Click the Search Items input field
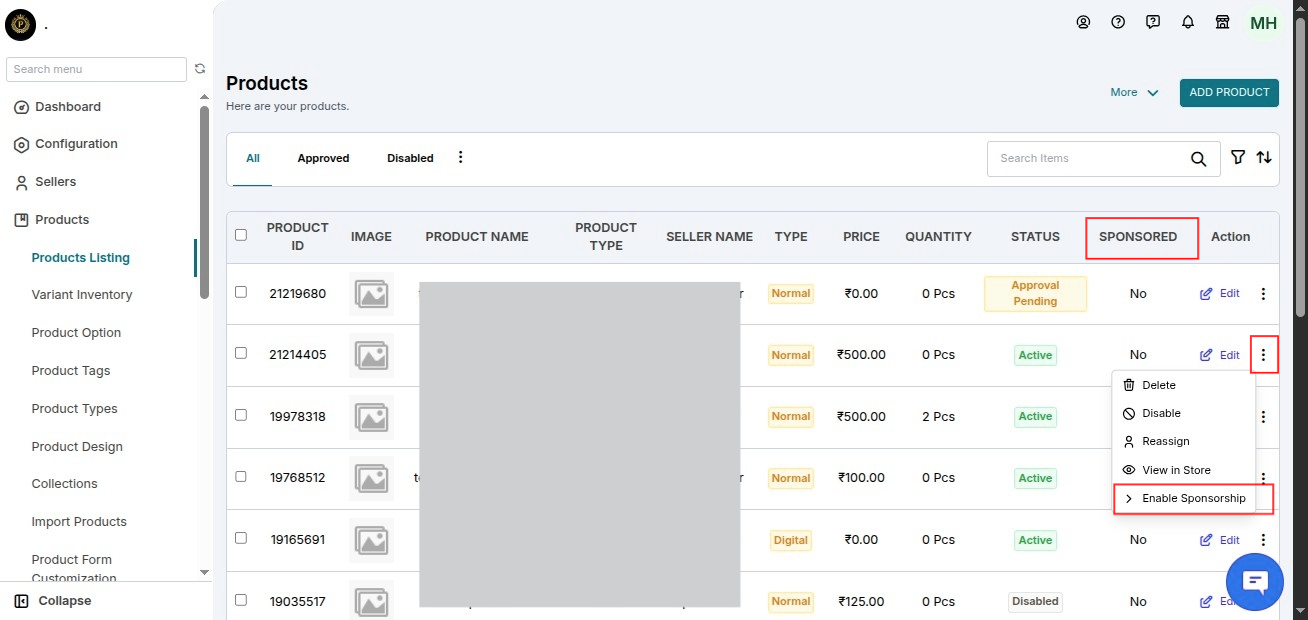The image size is (1308, 620). click(x=1090, y=159)
